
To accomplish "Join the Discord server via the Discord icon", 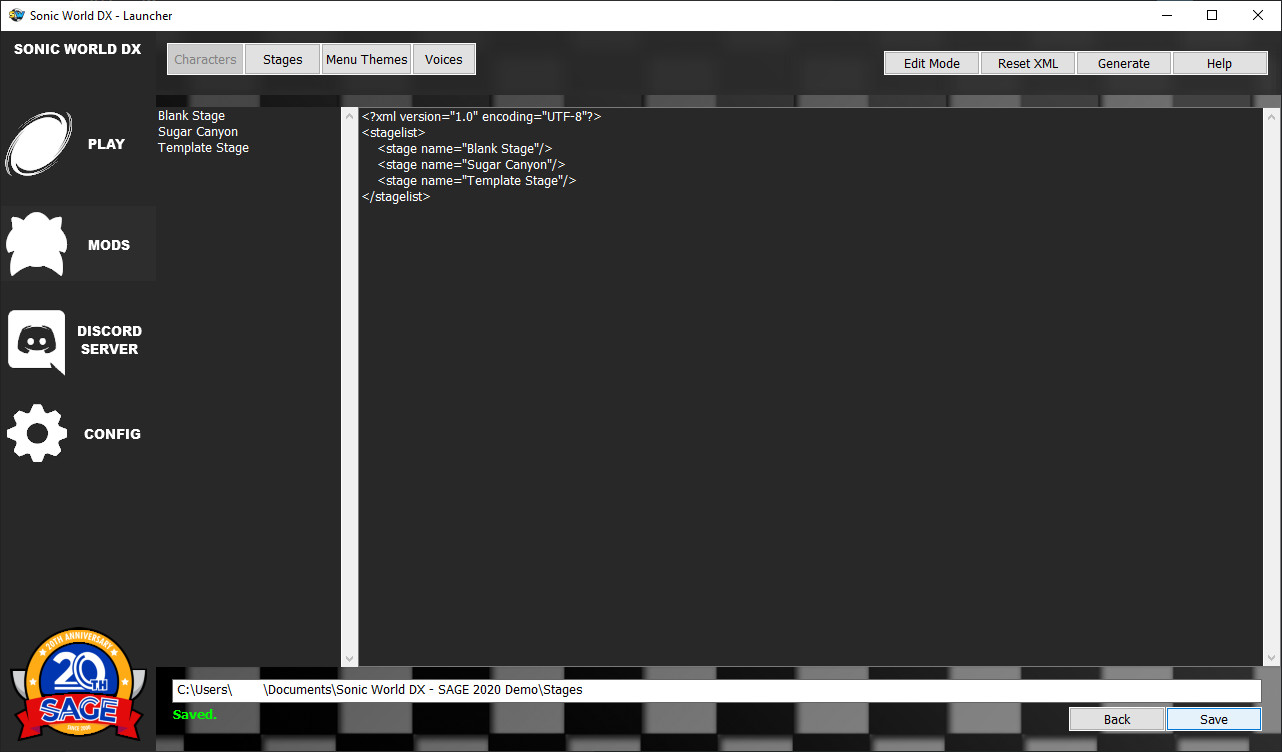I will pos(37,341).
